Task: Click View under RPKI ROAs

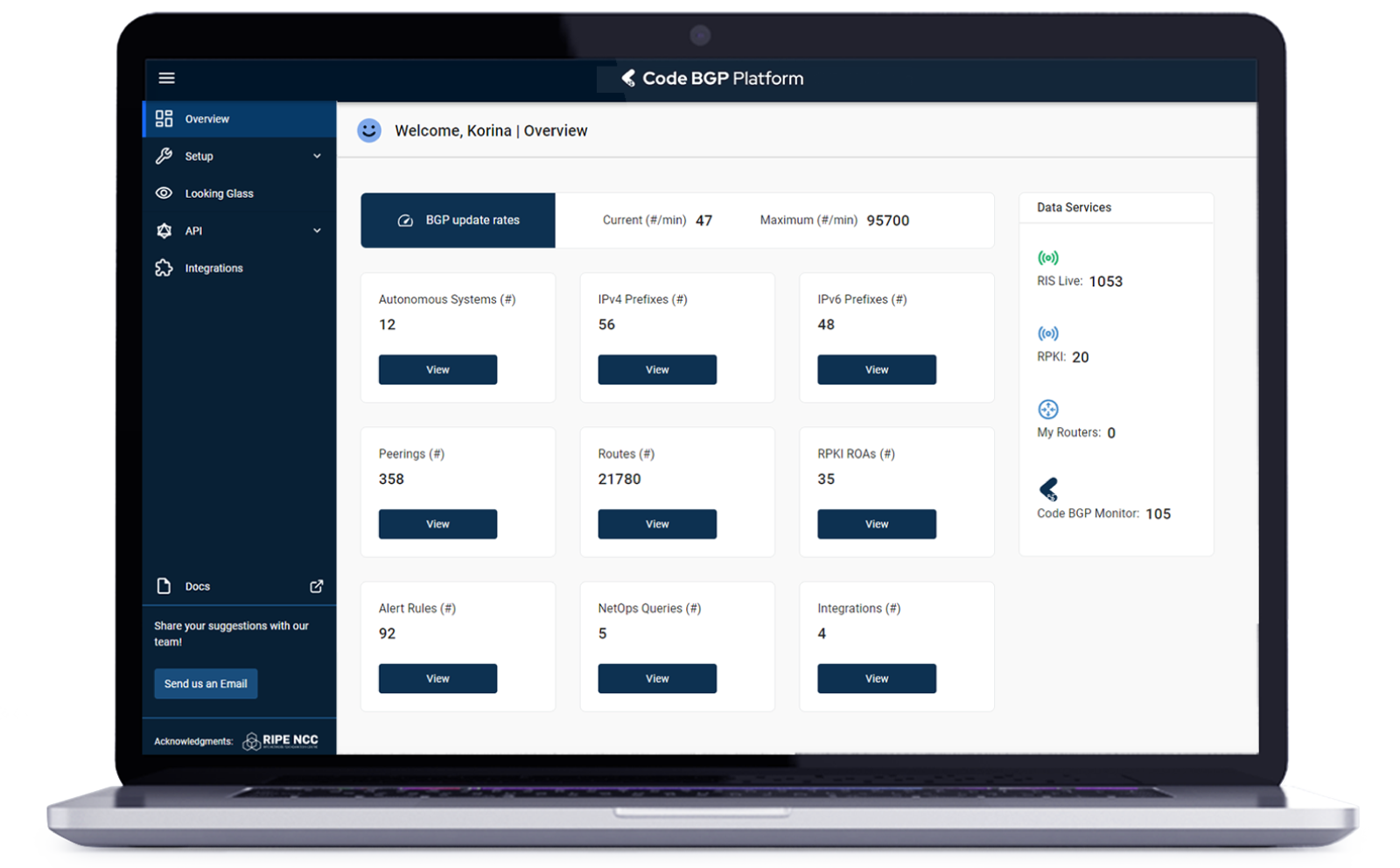Action: click(877, 524)
